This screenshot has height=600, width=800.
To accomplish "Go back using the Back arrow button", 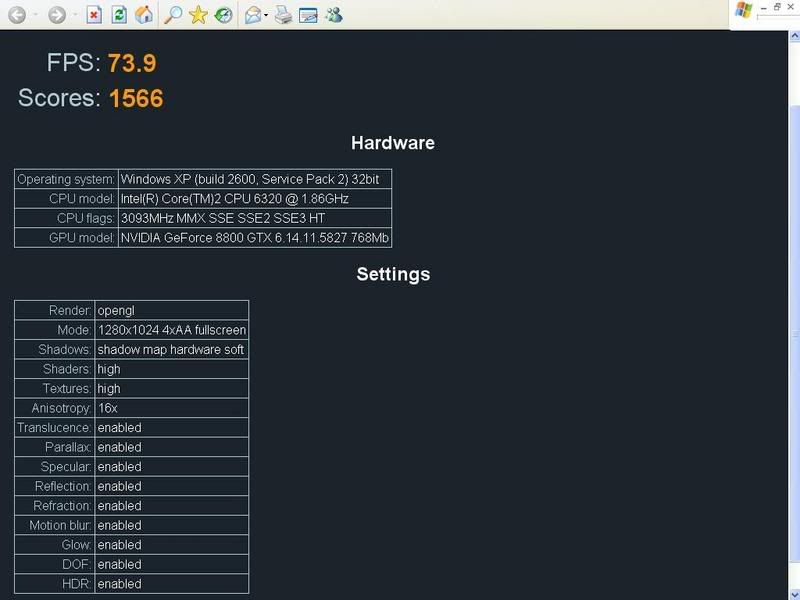I will pyautogui.click(x=17, y=15).
